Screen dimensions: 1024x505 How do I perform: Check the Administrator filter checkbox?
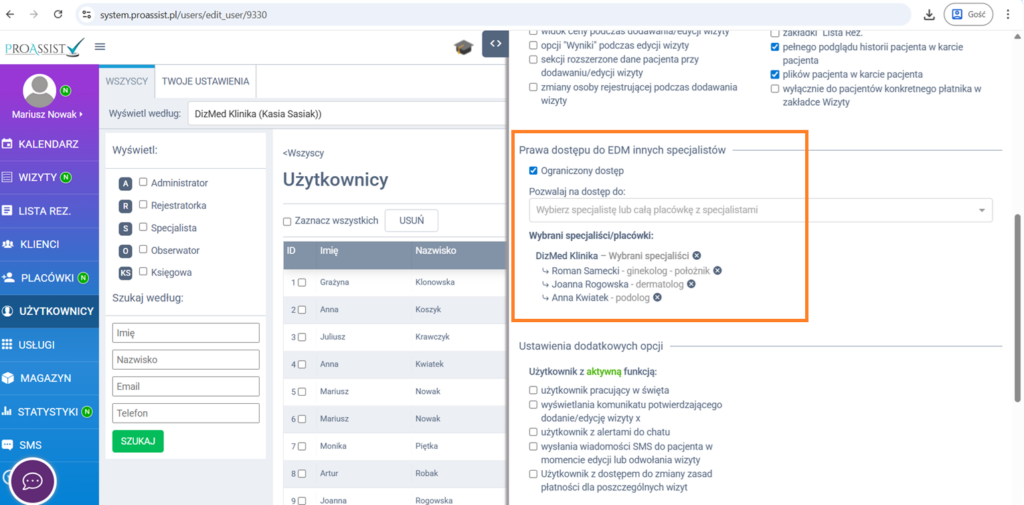click(143, 182)
